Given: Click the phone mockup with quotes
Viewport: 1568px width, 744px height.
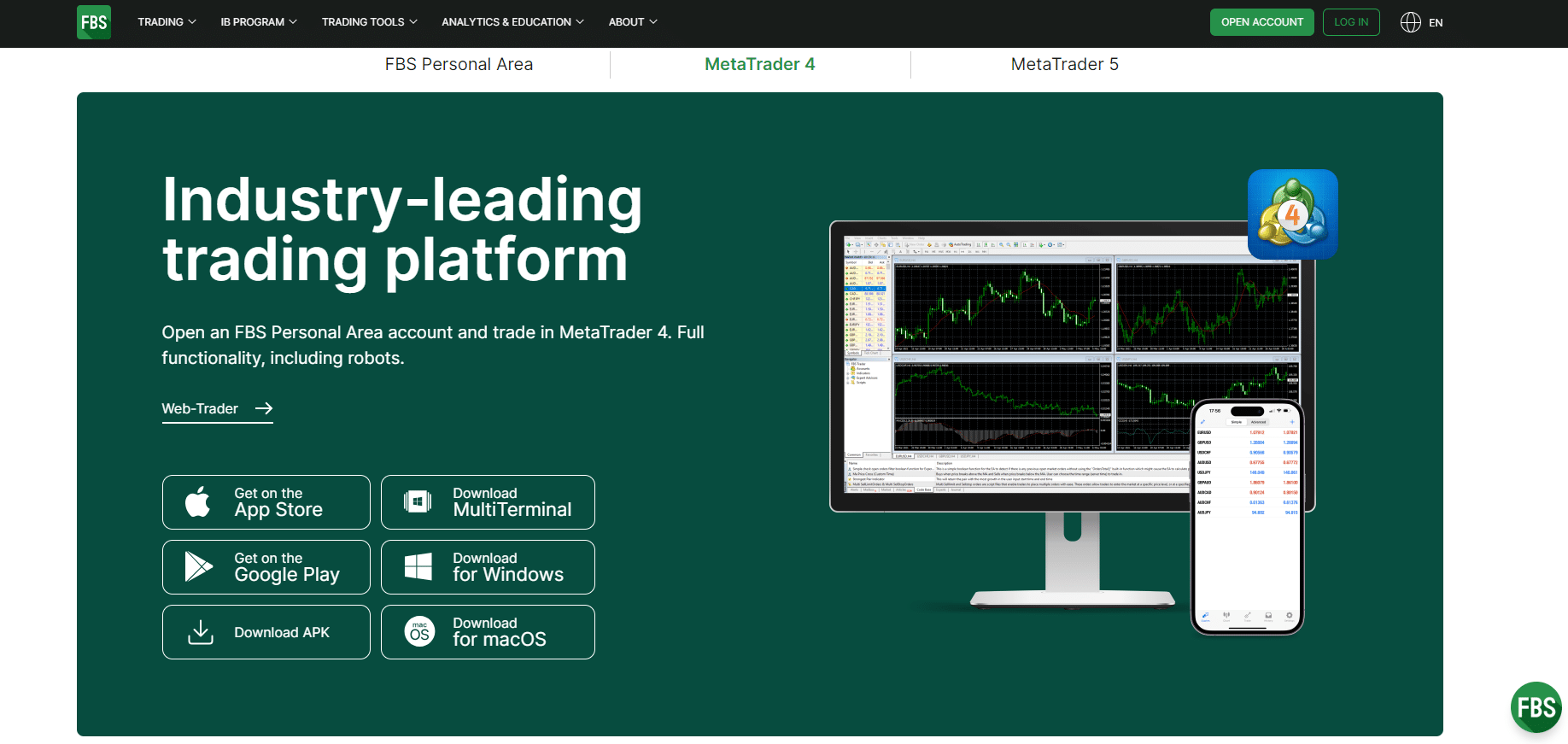Looking at the screenshot, I should click(1247, 517).
